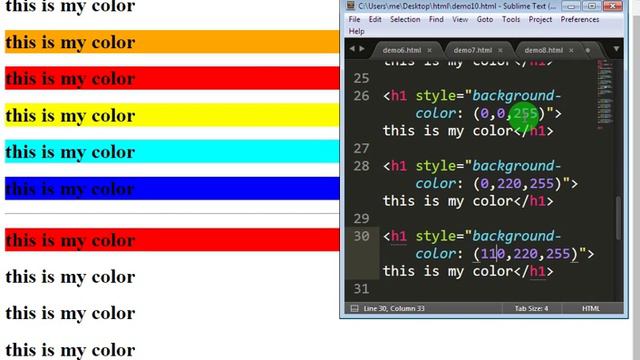Click line number 26 in the gutter

click(x=361, y=96)
